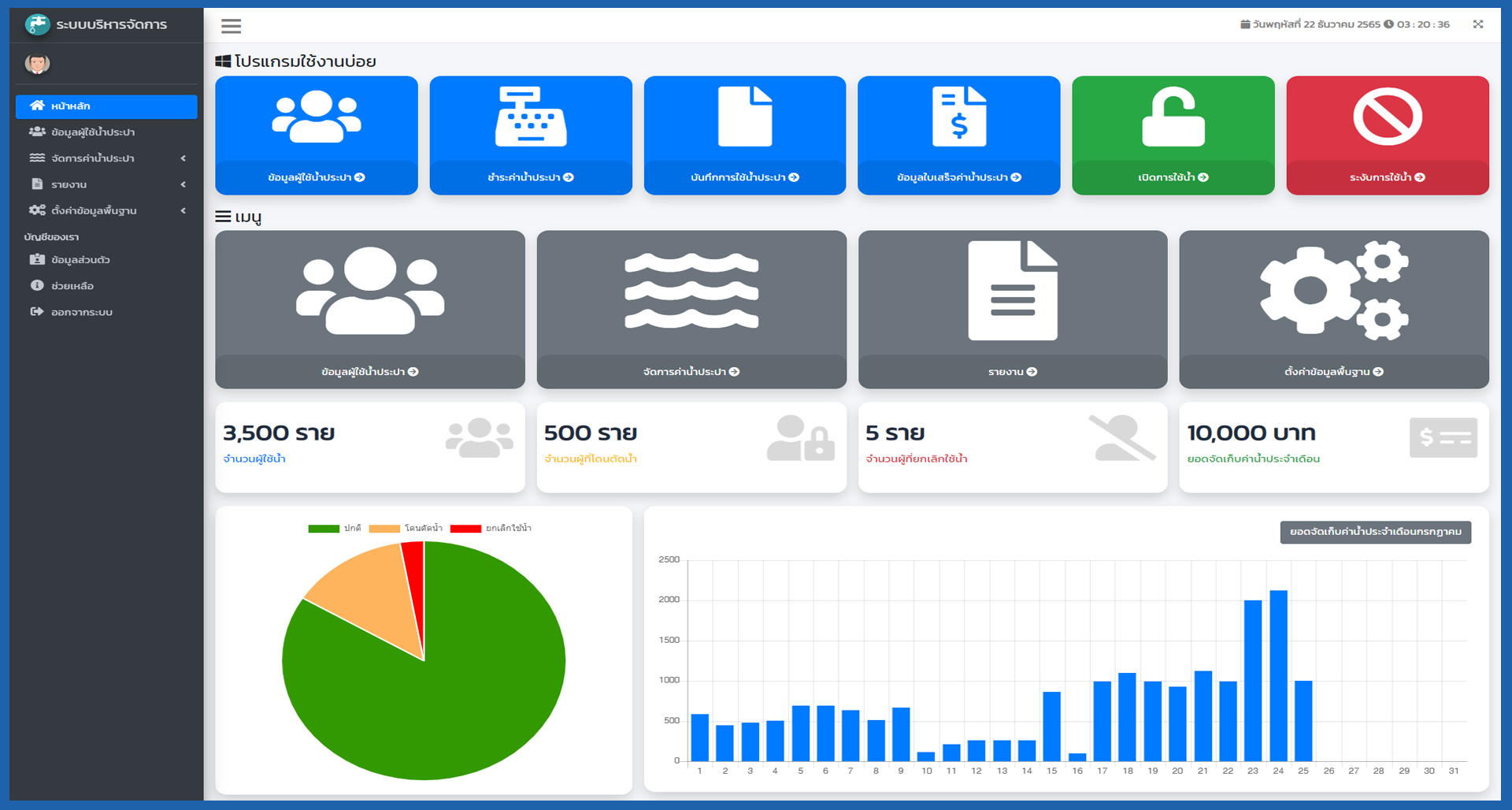1512x810 pixels.
Task: Toggle the green ปกติ legend item
Action: pyautogui.click(x=335, y=528)
